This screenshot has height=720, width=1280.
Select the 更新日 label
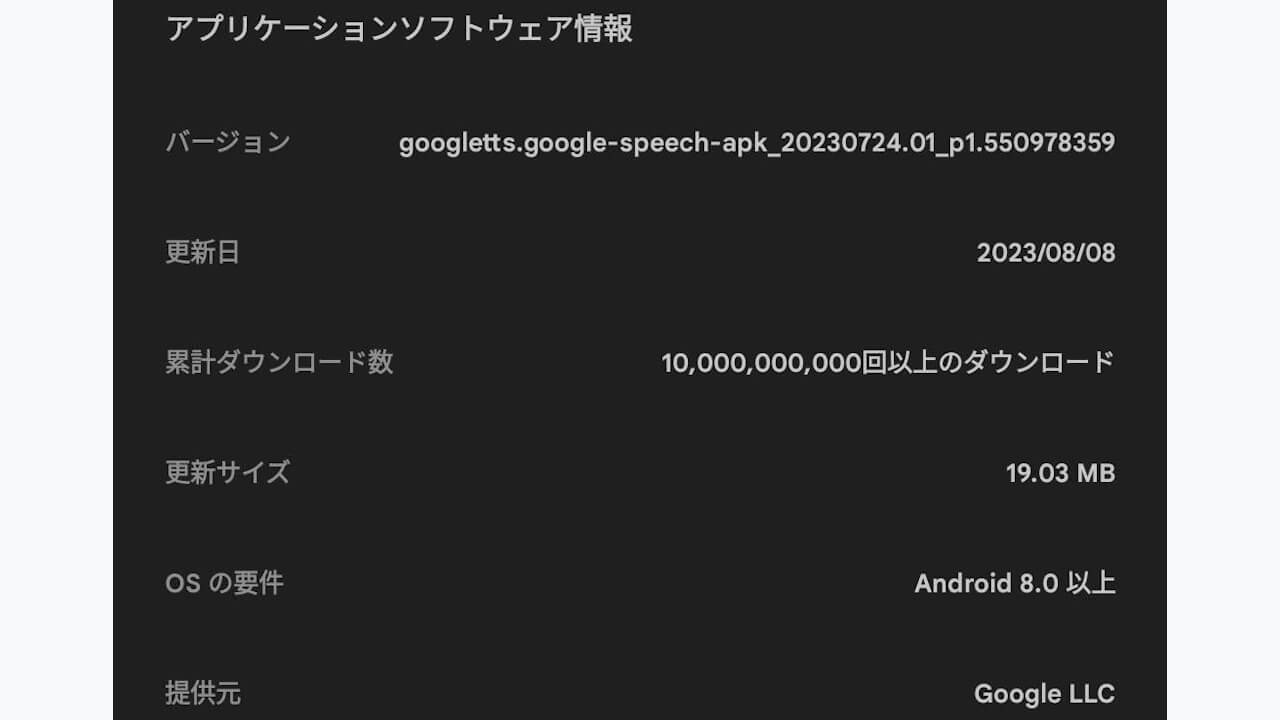point(203,252)
